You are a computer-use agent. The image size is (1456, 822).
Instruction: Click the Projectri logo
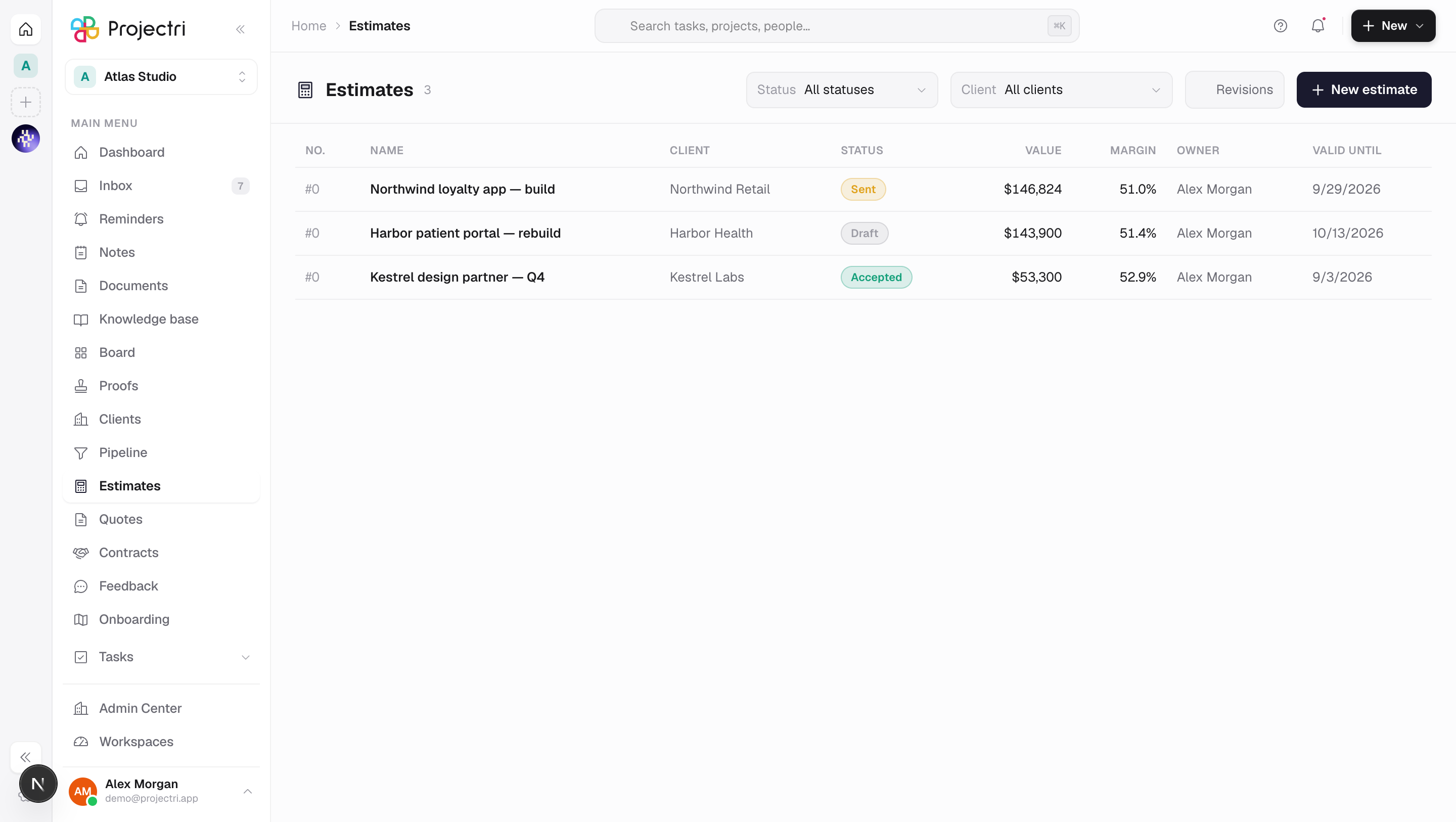pos(128,29)
